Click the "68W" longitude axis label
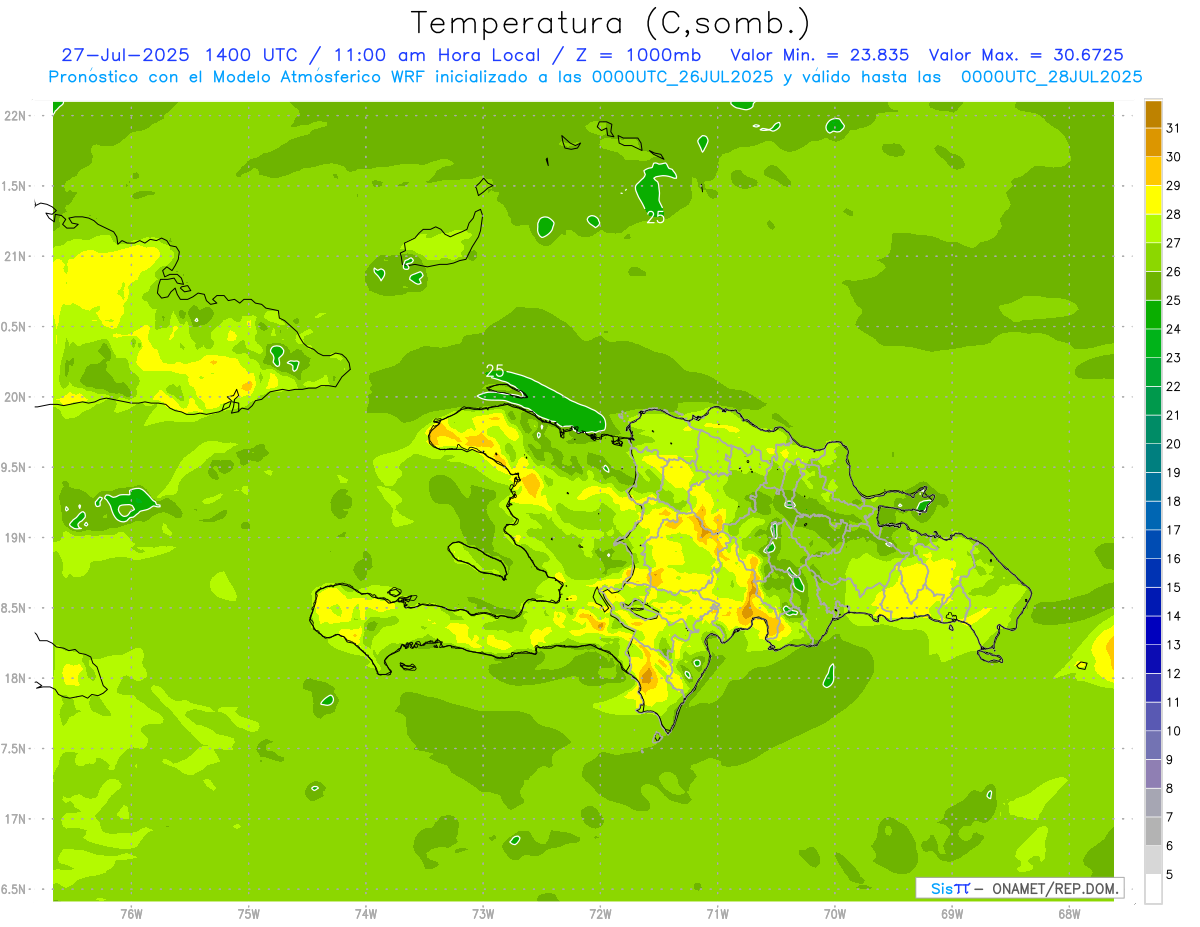1200x927 pixels. click(x=1069, y=914)
